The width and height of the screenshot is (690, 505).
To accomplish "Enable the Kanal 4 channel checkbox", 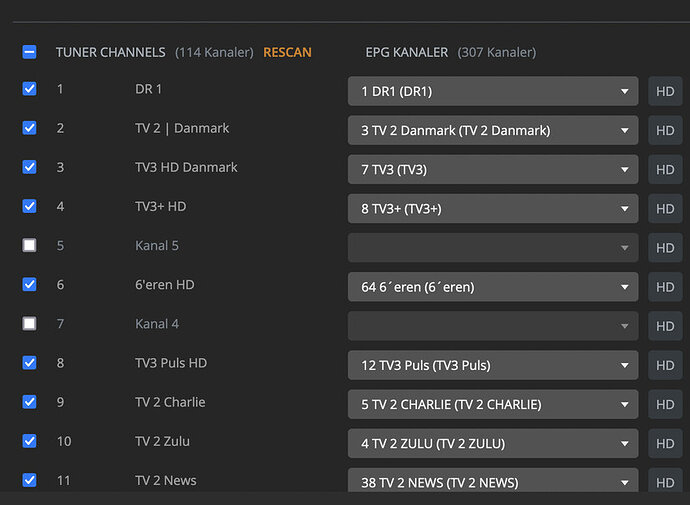I will point(29,323).
